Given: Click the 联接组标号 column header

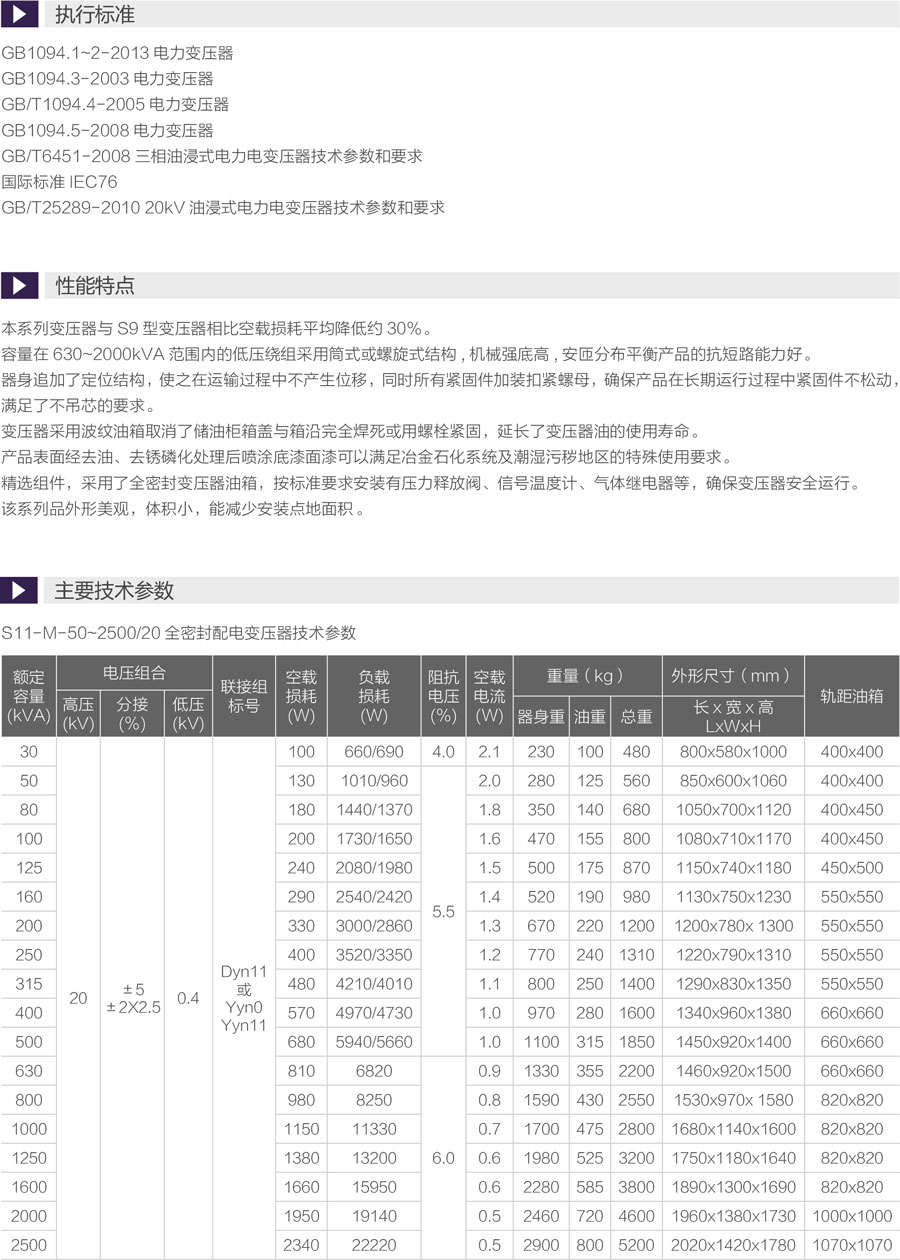Looking at the screenshot, I should (243, 696).
